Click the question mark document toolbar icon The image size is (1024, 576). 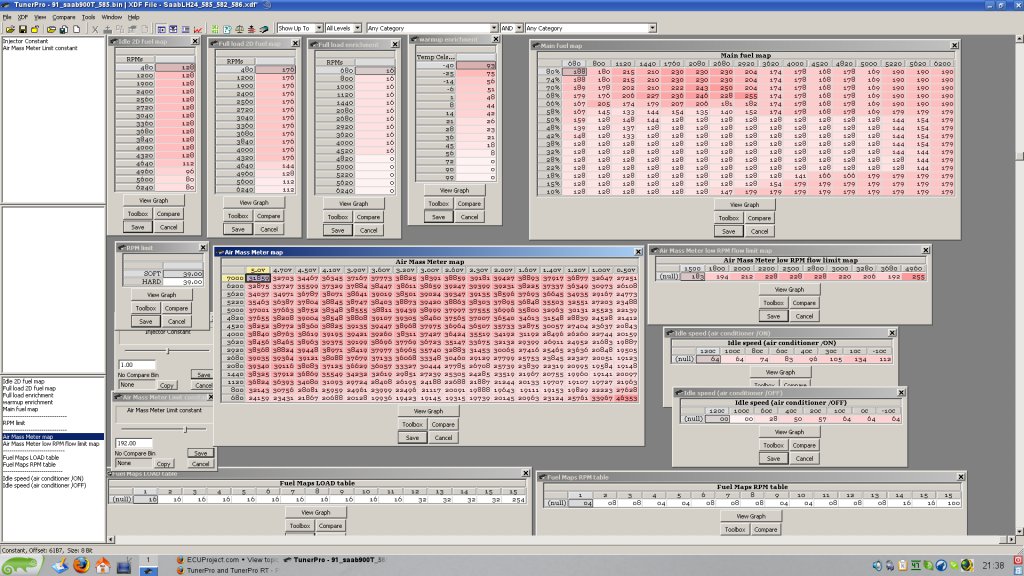coord(227,29)
